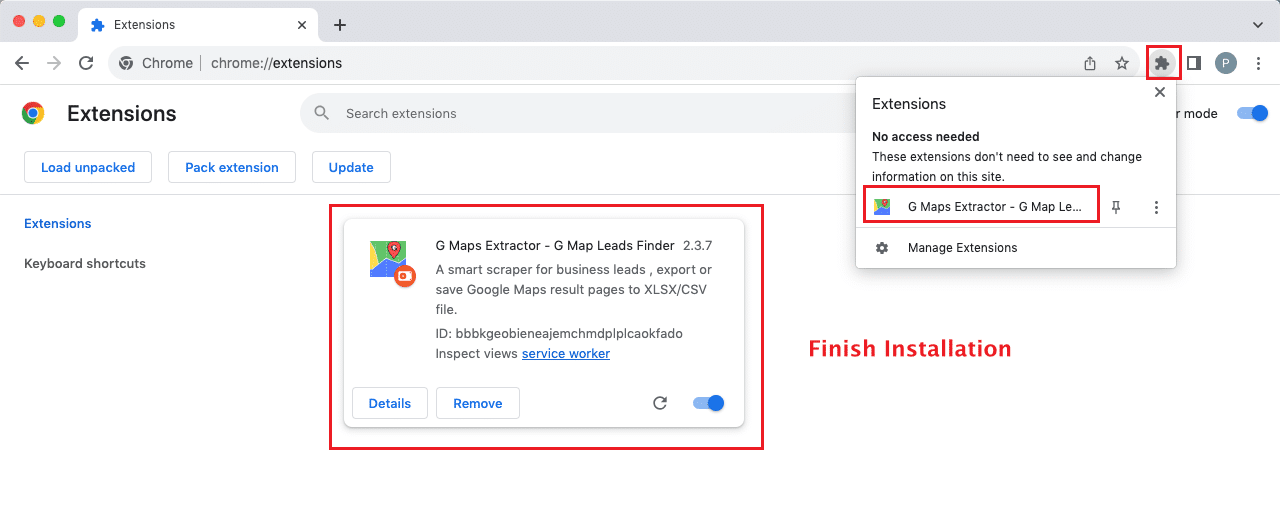Click the Load unpacked button

pos(88,167)
